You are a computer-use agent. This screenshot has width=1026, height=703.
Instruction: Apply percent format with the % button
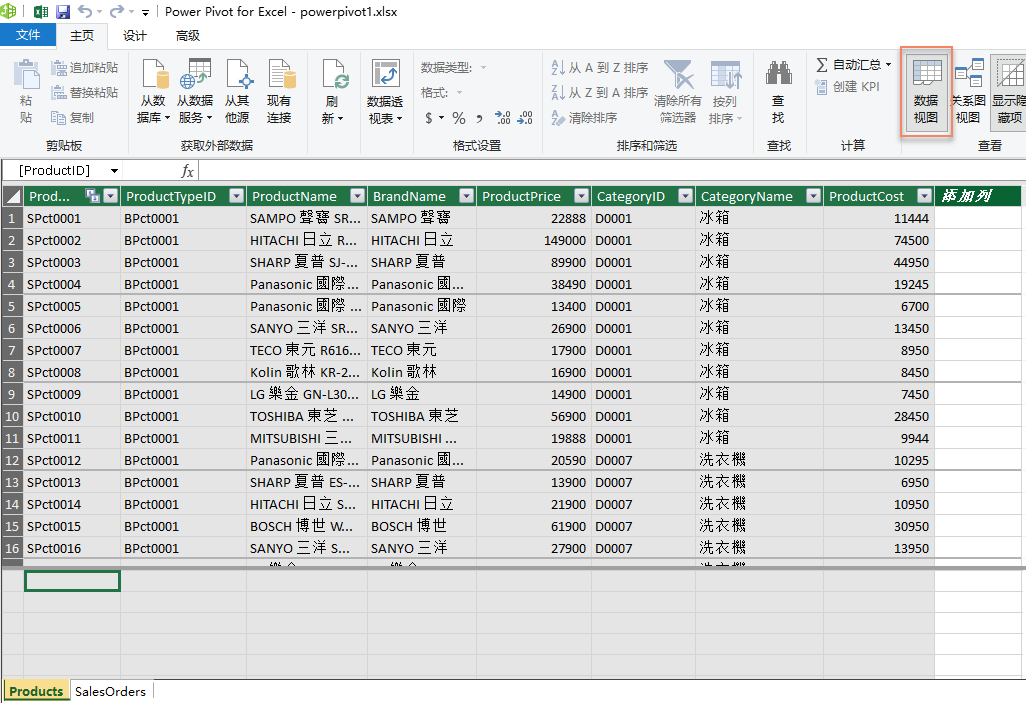click(x=459, y=118)
